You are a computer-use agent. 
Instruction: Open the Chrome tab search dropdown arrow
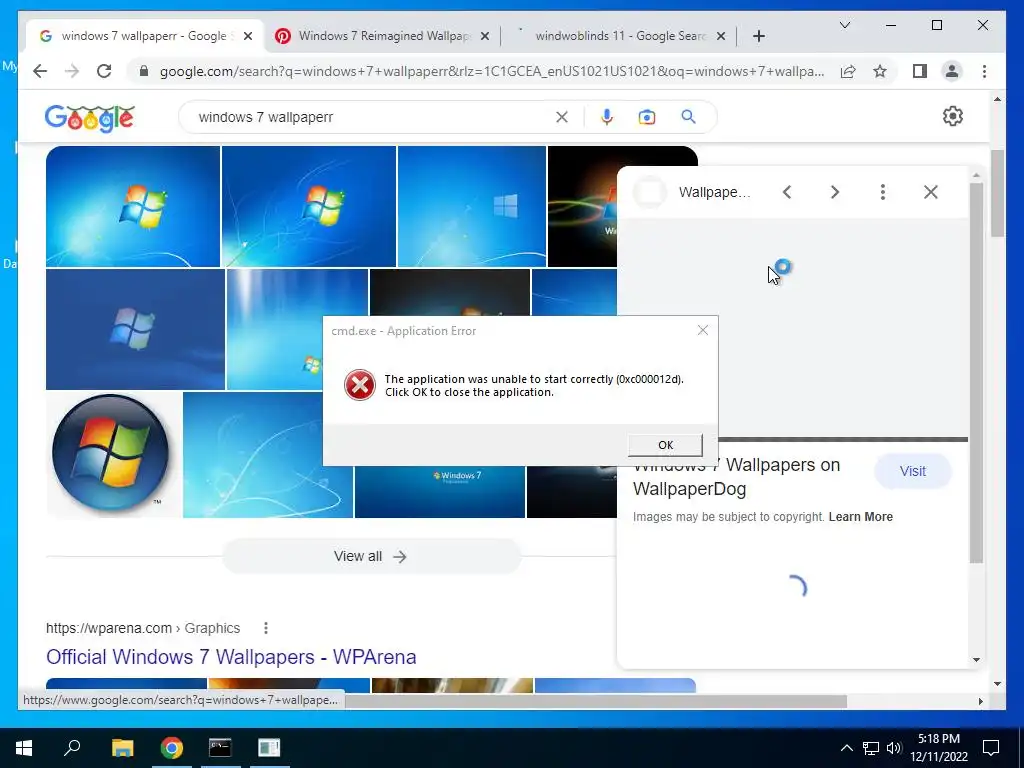click(x=844, y=25)
